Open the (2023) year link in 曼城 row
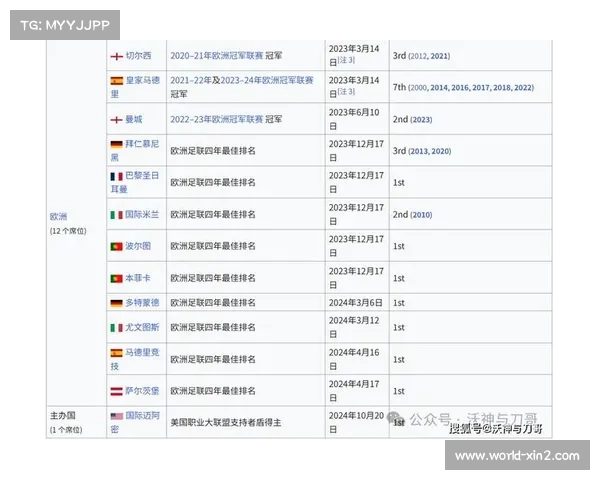This screenshot has width=600, height=480. tap(421, 120)
